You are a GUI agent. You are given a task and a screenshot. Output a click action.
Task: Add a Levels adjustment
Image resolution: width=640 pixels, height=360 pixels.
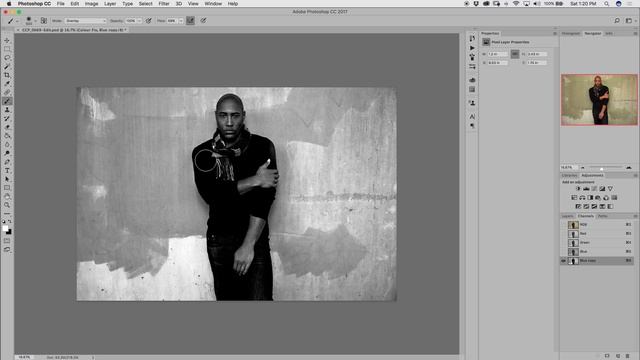[586, 189]
